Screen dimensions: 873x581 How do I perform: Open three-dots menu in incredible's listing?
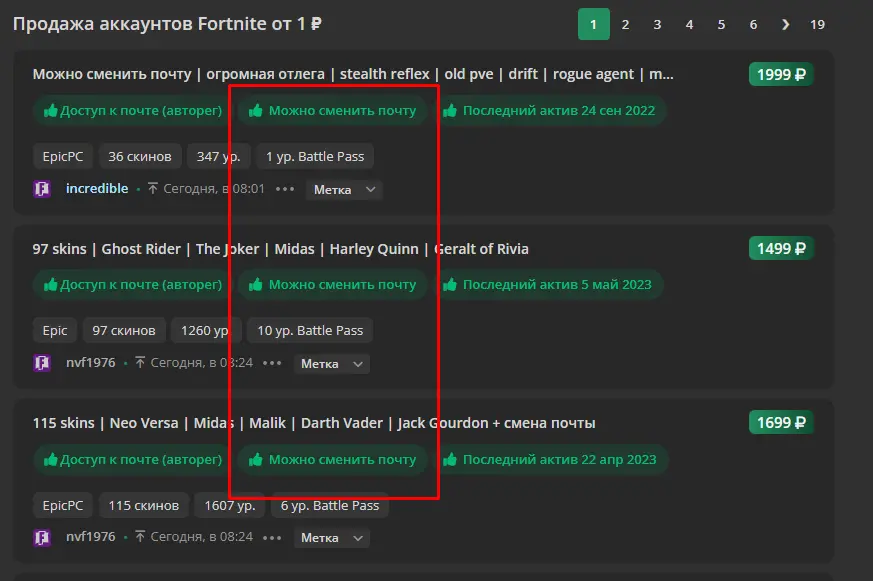285,189
